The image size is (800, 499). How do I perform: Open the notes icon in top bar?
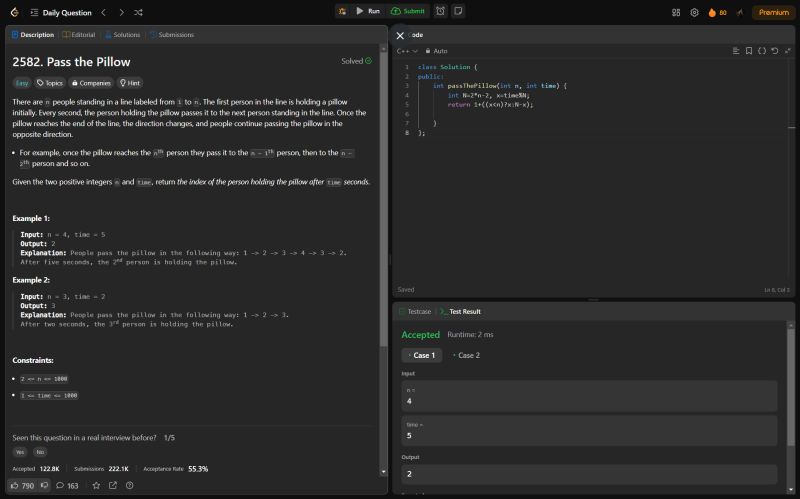[x=458, y=11]
